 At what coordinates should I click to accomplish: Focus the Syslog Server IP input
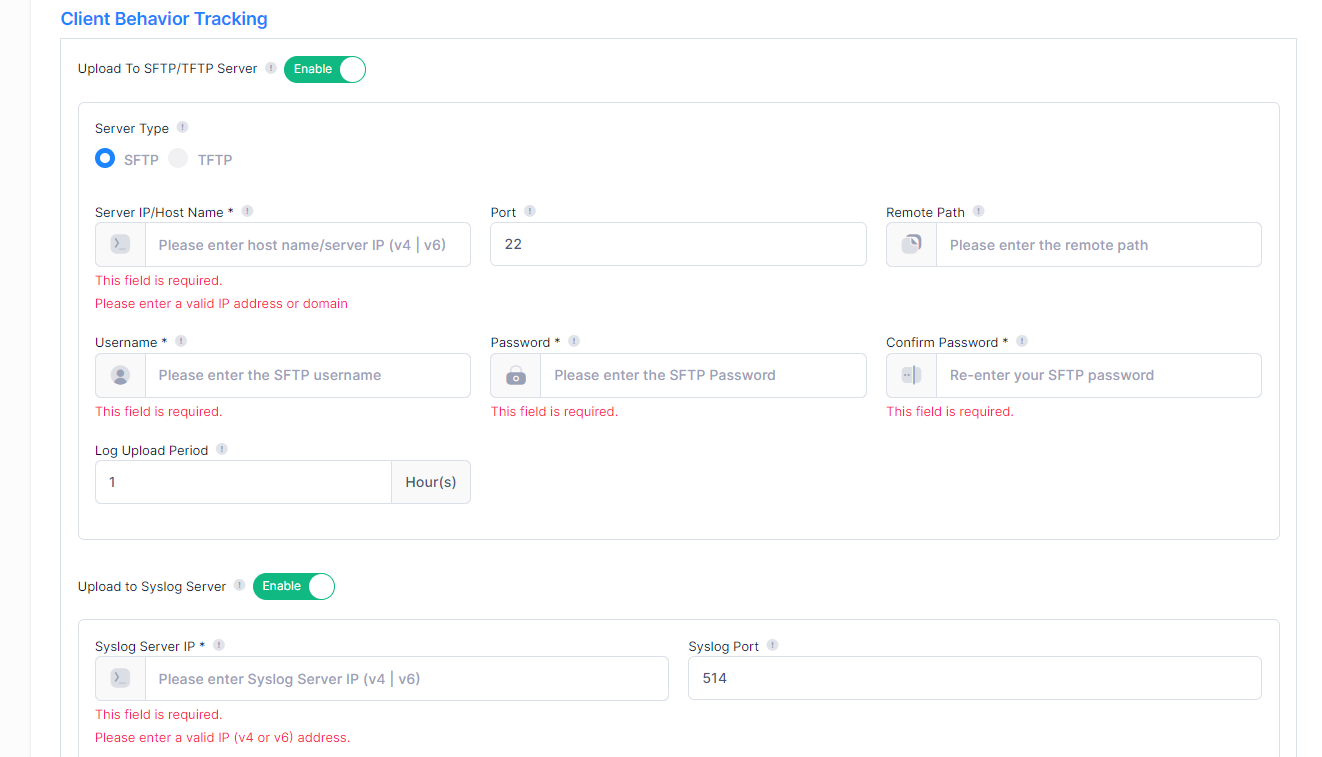pos(406,679)
